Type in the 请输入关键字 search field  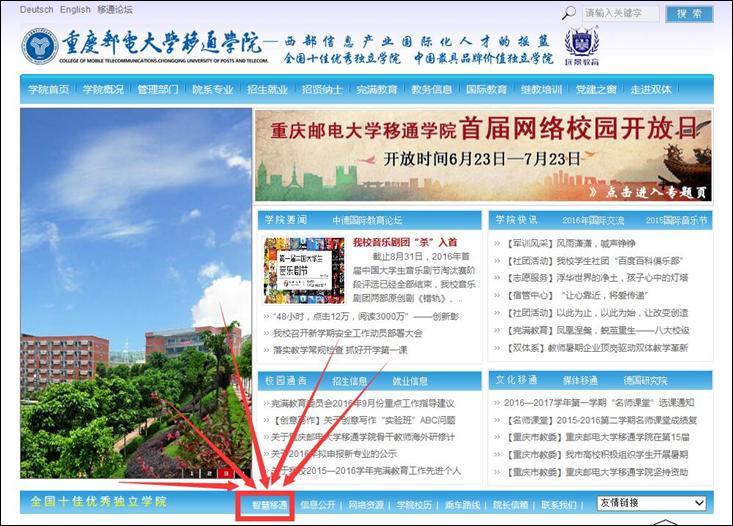point(620,14)
